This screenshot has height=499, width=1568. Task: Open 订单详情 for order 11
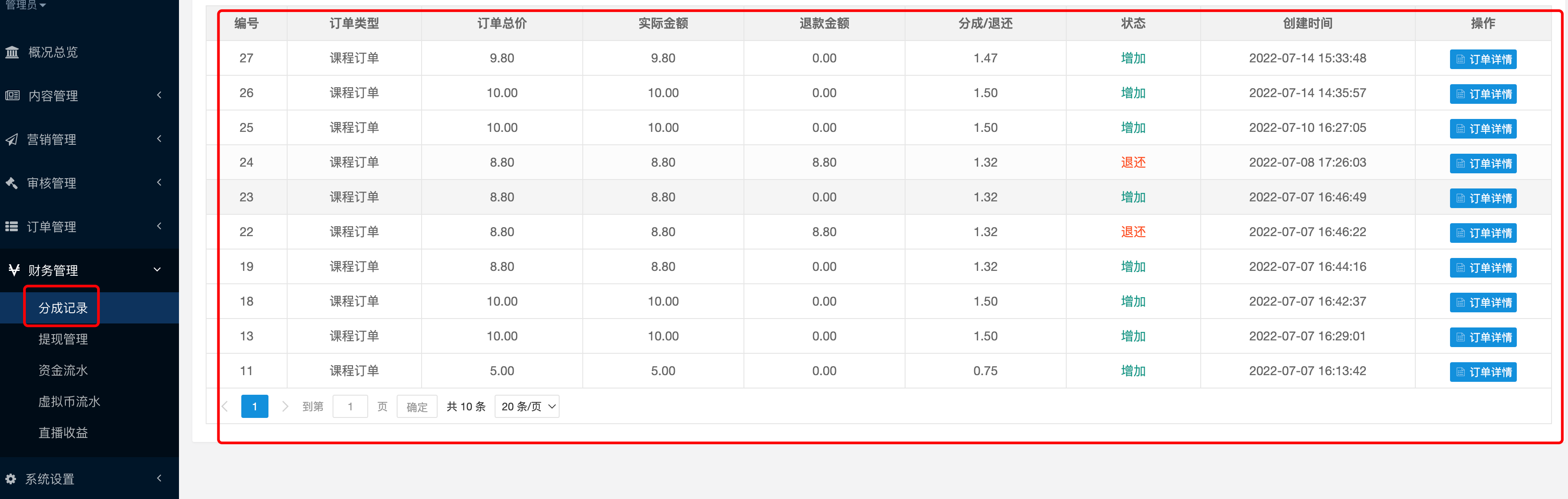coord(1483,372)
